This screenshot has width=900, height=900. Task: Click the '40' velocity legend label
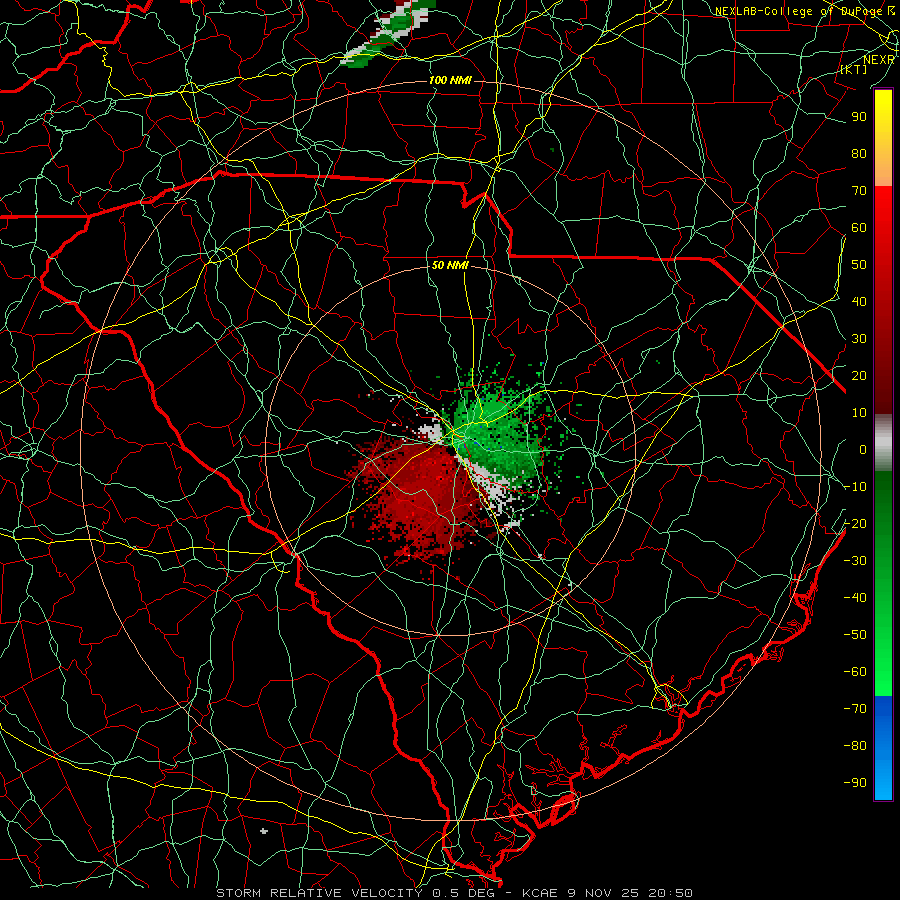point(859,301)
